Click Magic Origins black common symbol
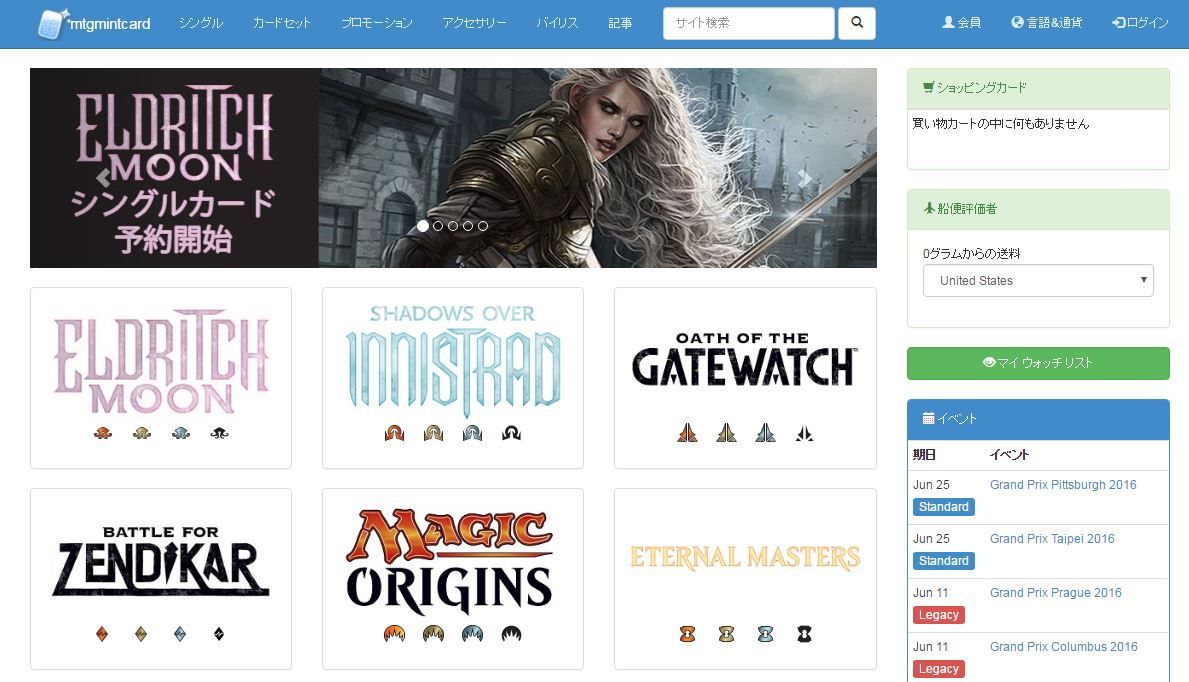Screen dimensions: 1189x682 point(511,633)
